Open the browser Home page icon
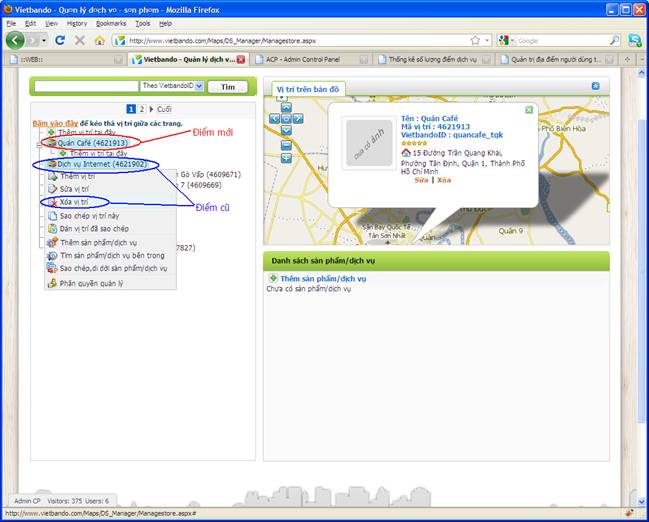 point(99,40)
